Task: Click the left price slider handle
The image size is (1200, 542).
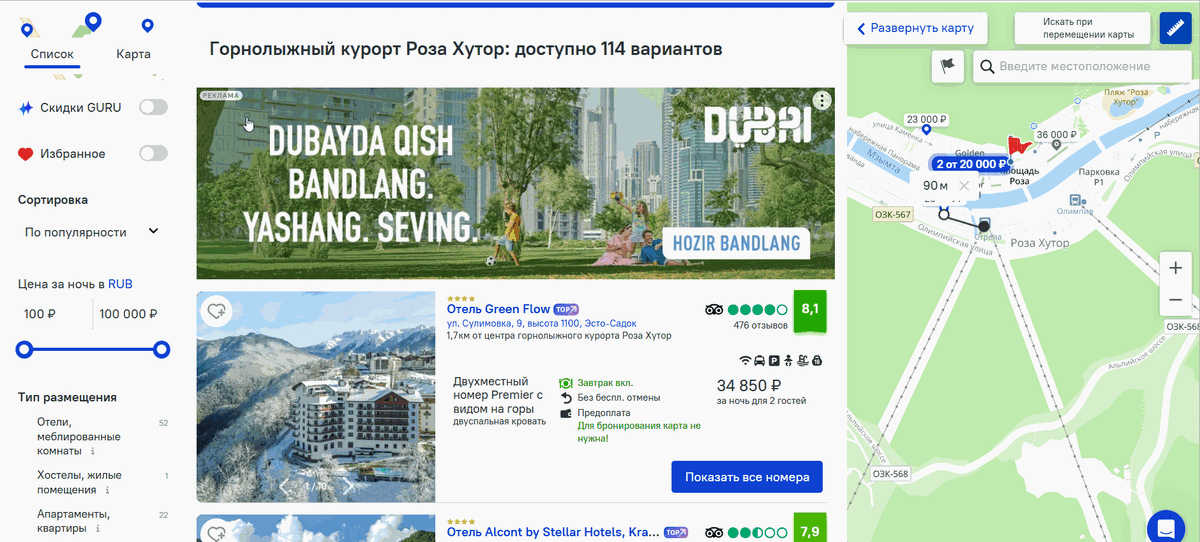Action: pyautogui.click(x=24, y=350)
